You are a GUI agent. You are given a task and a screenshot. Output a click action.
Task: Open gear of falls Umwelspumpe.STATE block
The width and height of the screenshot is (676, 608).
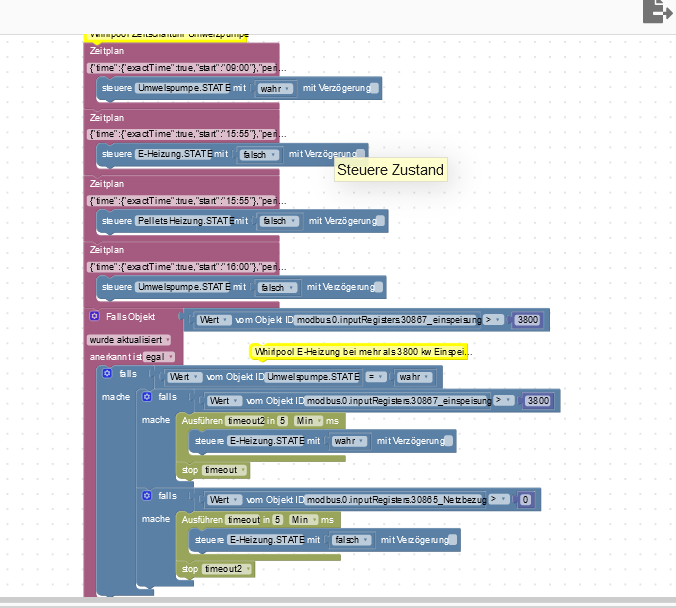point(107,373)
